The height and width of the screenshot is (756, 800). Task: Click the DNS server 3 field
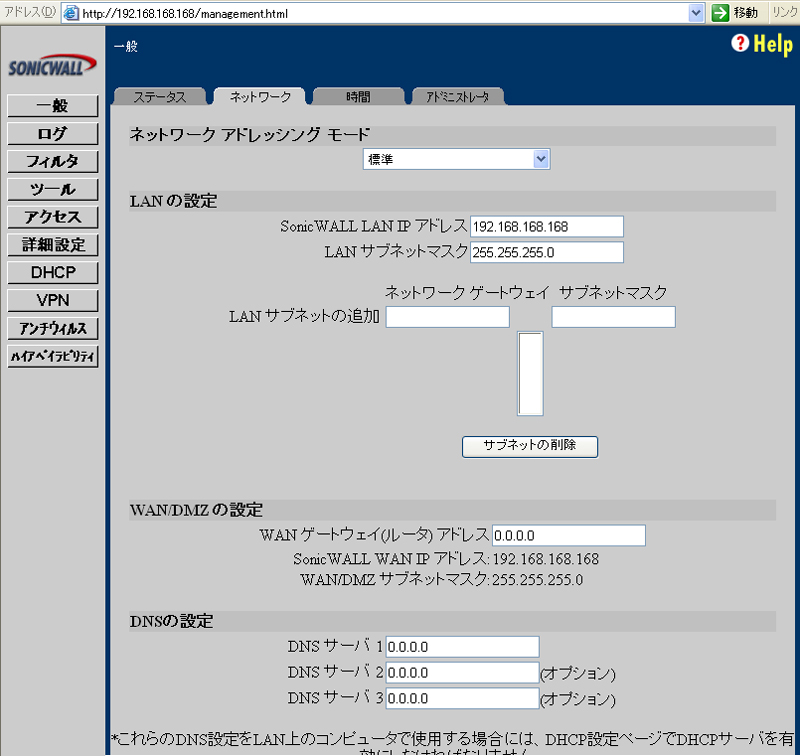pos(462,698)
